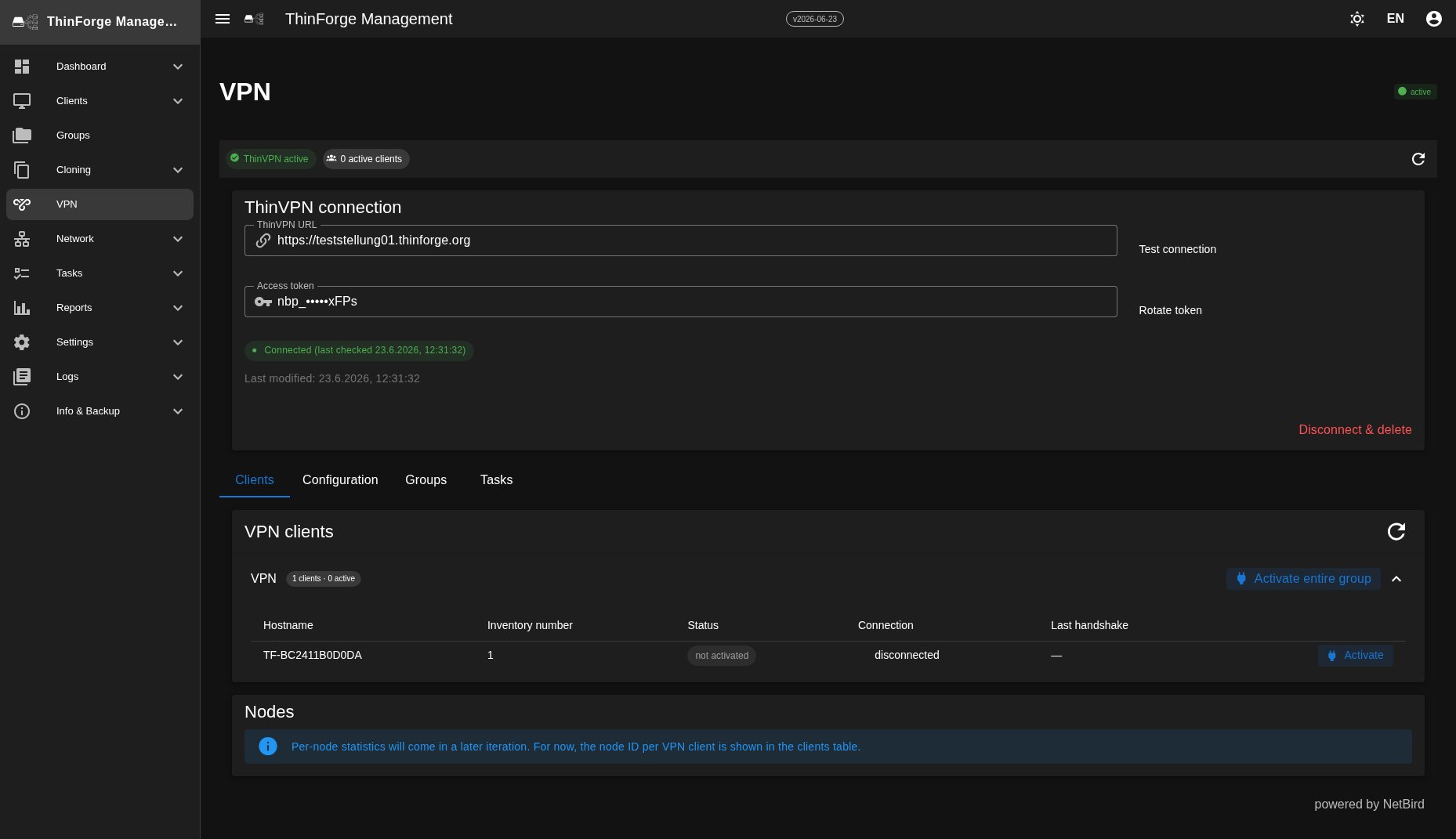The width and height of the screenshot is (1456, 839).
Task: Click Test connection
Action: (x=1178, y=249)
